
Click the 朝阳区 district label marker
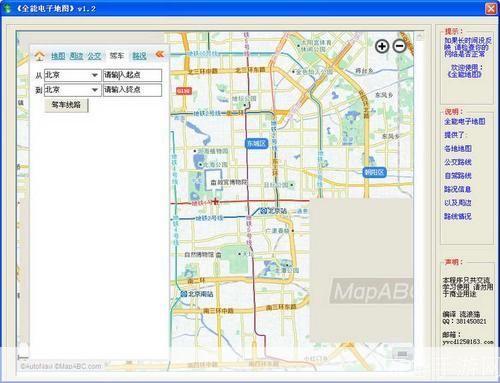pyautogui.click(x=374, y=172)
